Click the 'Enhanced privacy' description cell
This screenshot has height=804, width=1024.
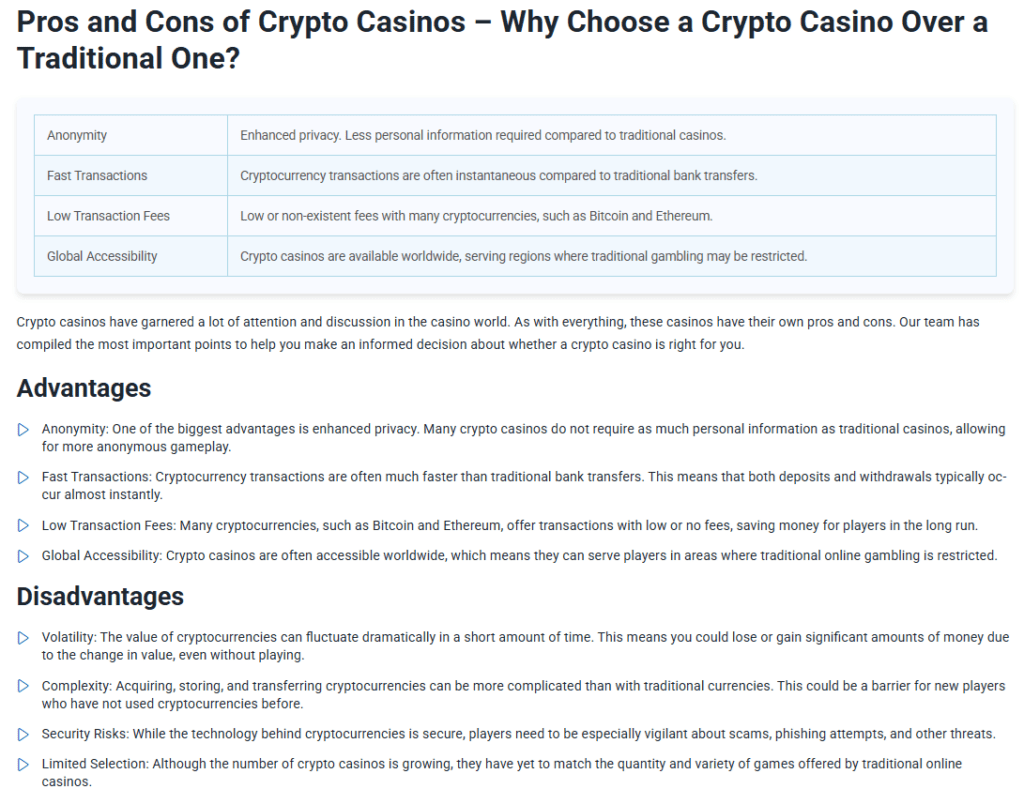coord(483,135)
